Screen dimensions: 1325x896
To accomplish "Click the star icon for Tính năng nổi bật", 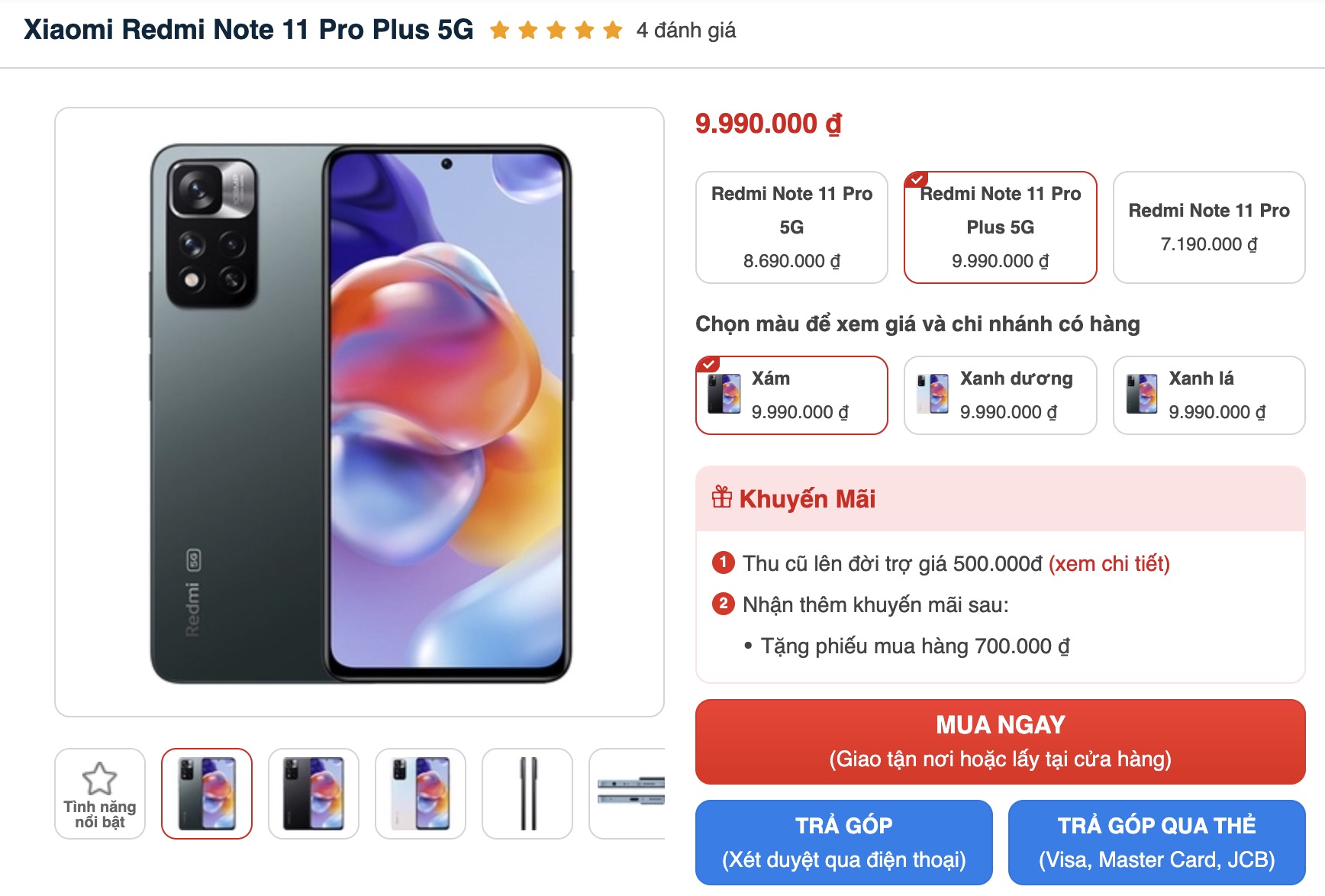I will 100,778.
